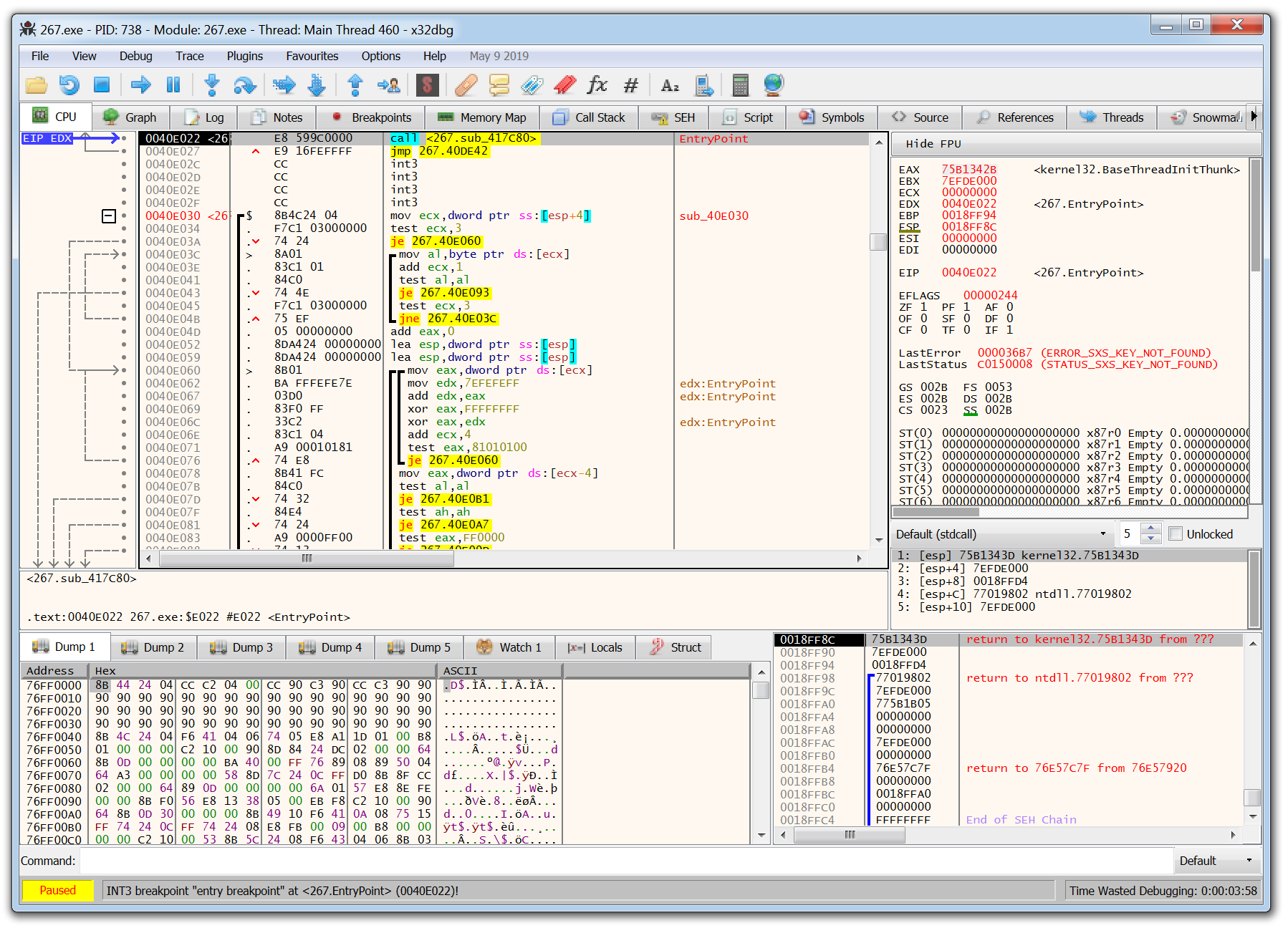Screen dimensions: 1288x928
Task: Check the Unlocked checkbox in the registers pane
Action: (1175, 533)
